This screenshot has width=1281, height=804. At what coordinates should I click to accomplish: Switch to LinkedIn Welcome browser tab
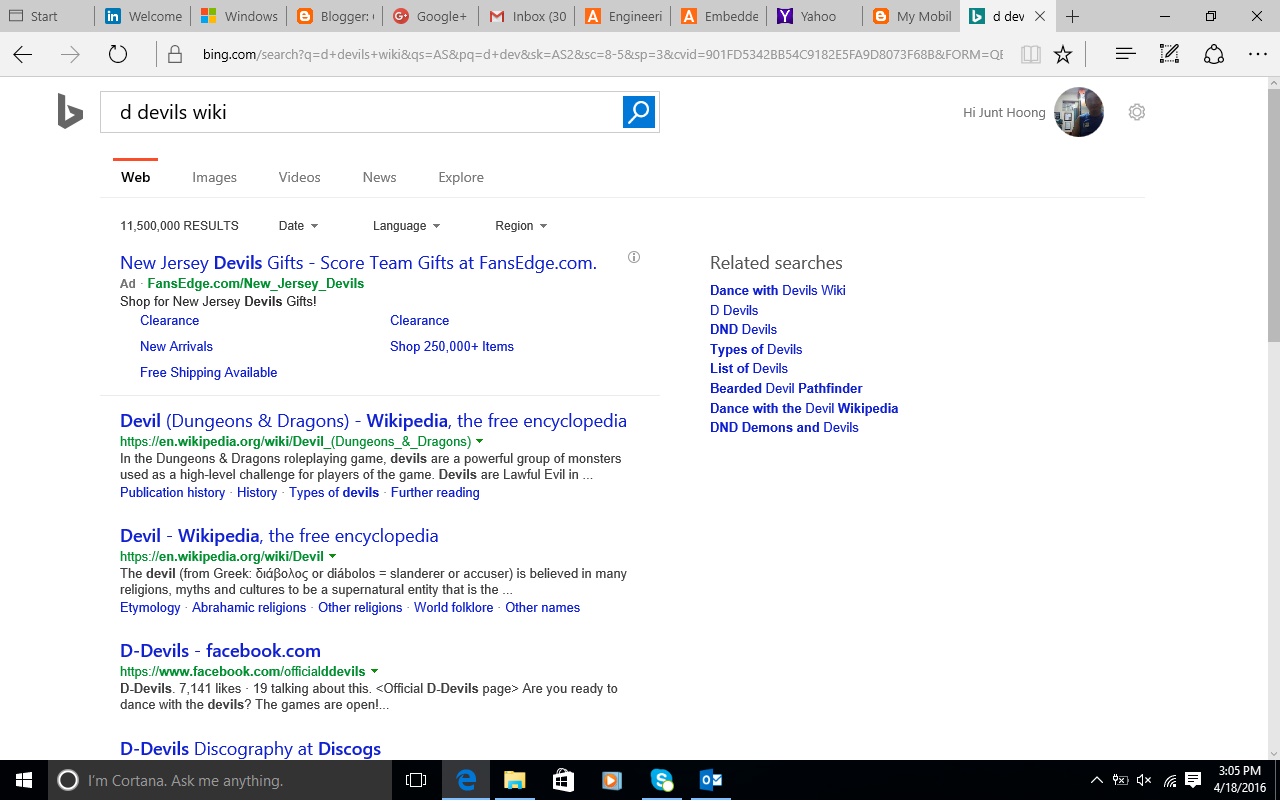[143, 16]
